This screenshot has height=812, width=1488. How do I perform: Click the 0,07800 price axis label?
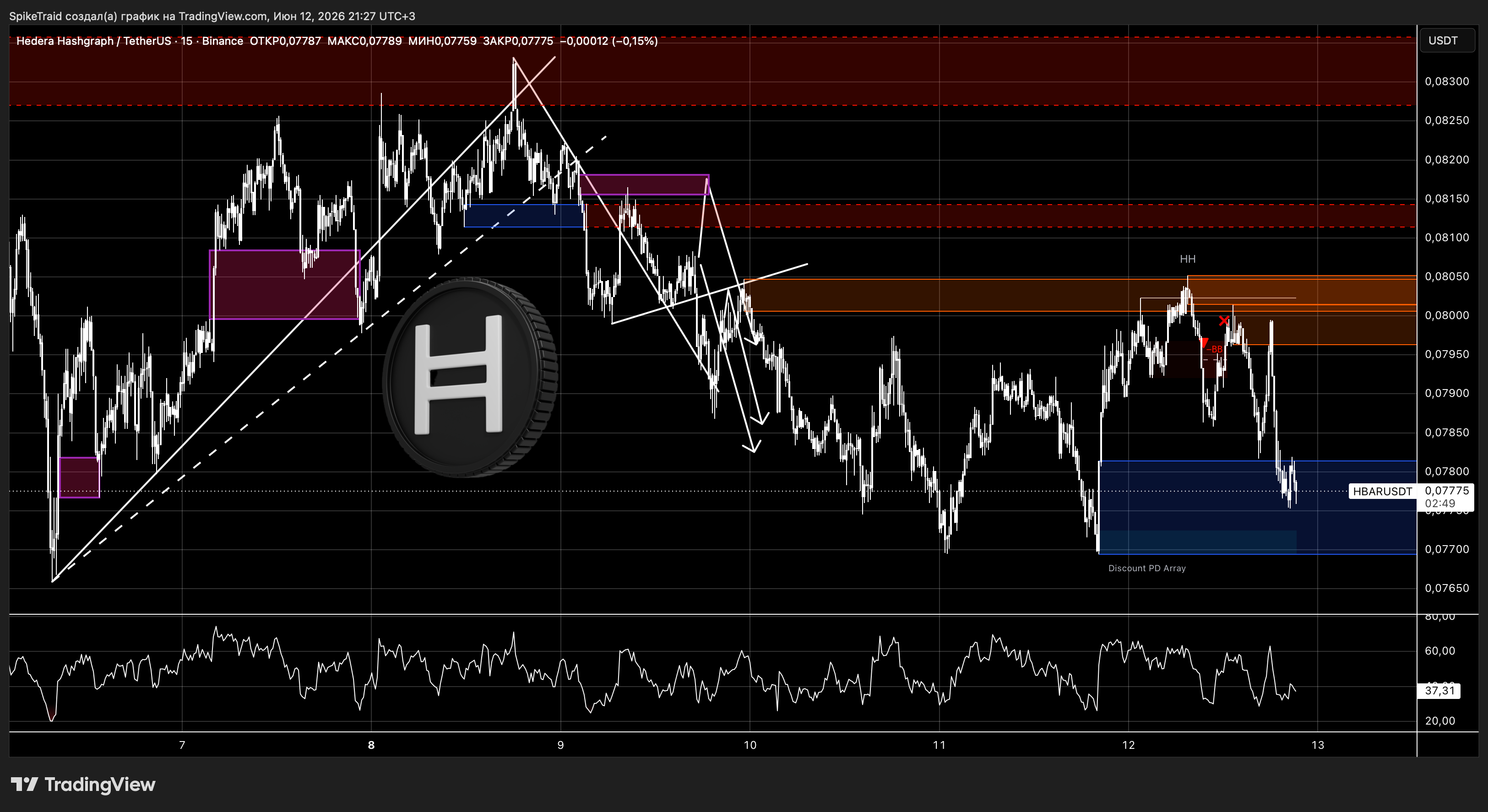click(1446, 471)
